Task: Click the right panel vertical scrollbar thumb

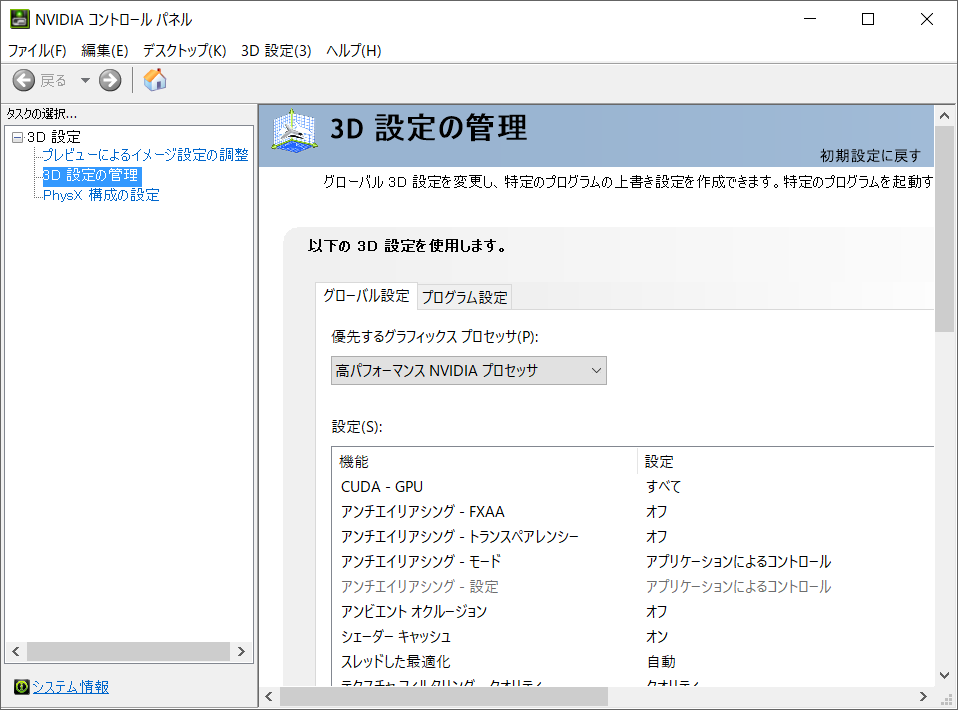Action: coord(945,229)
